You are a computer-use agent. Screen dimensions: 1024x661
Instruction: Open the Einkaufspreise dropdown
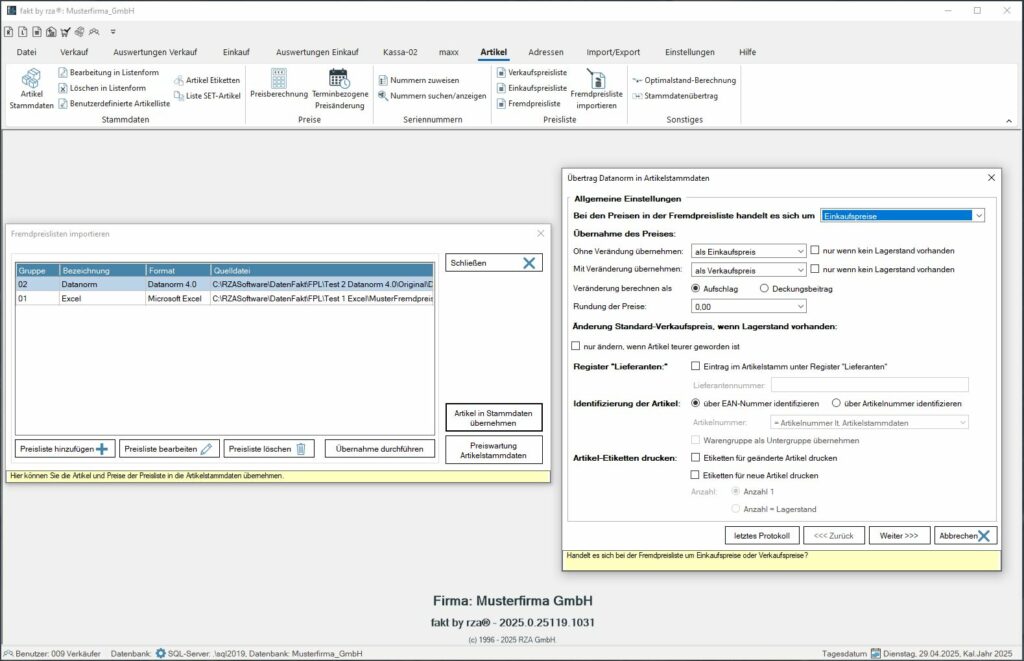(x=978, y=214)
